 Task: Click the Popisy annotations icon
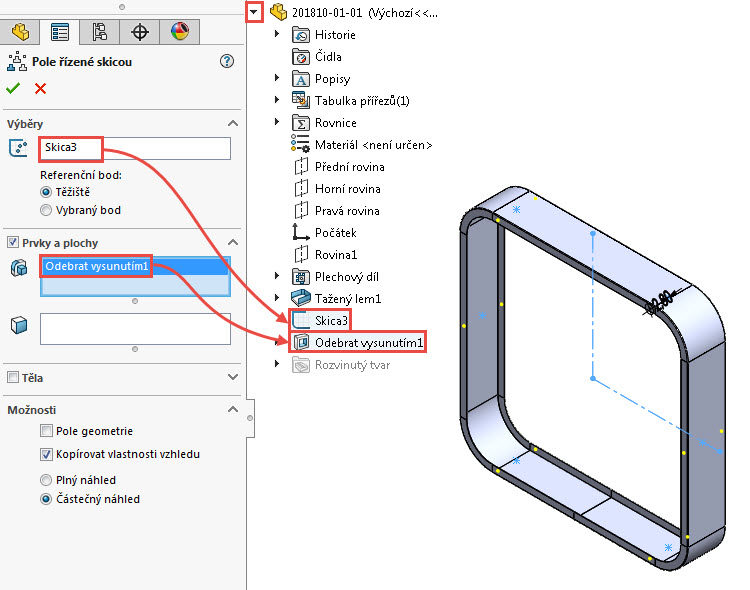coord(301,79)
